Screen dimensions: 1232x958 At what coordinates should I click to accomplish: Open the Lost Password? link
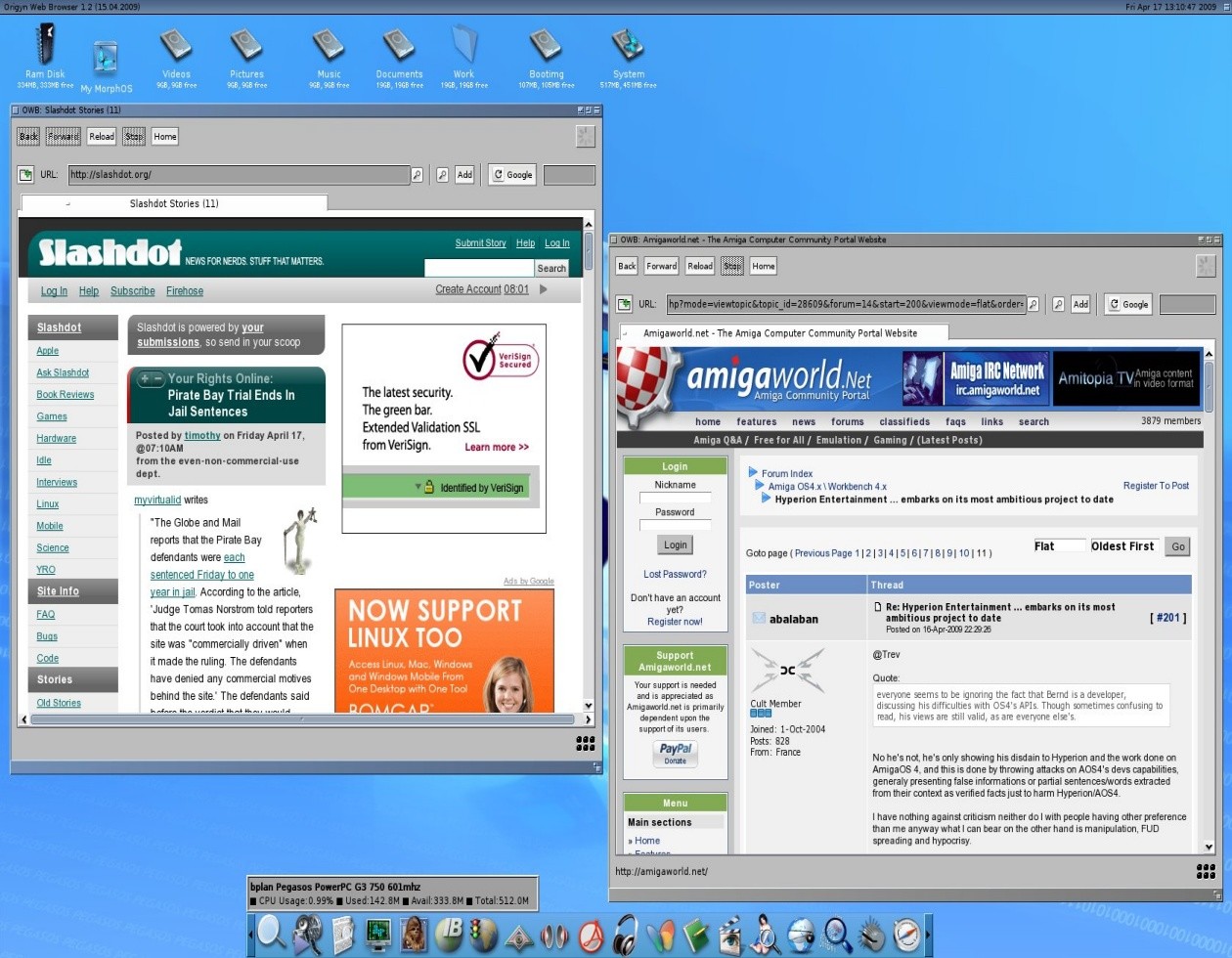pyautogui.click(x=675, y=574)
